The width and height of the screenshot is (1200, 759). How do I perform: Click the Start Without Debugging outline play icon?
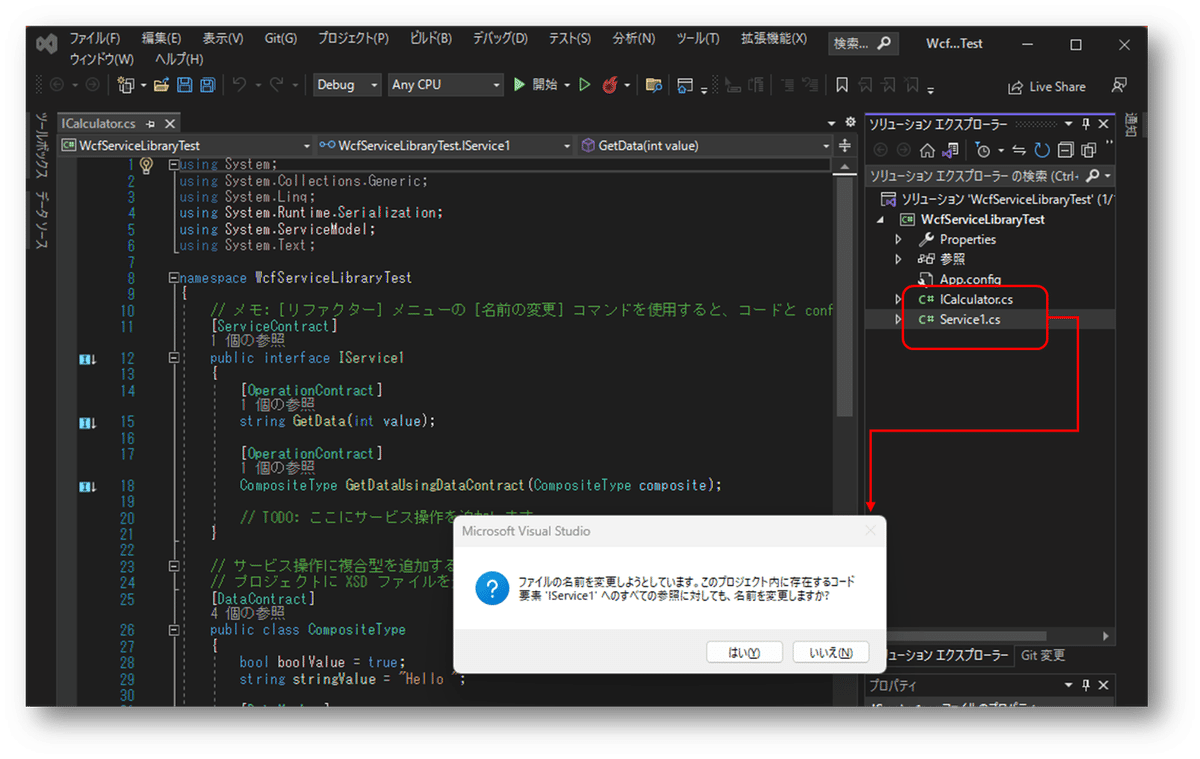(x=585, y=86)
